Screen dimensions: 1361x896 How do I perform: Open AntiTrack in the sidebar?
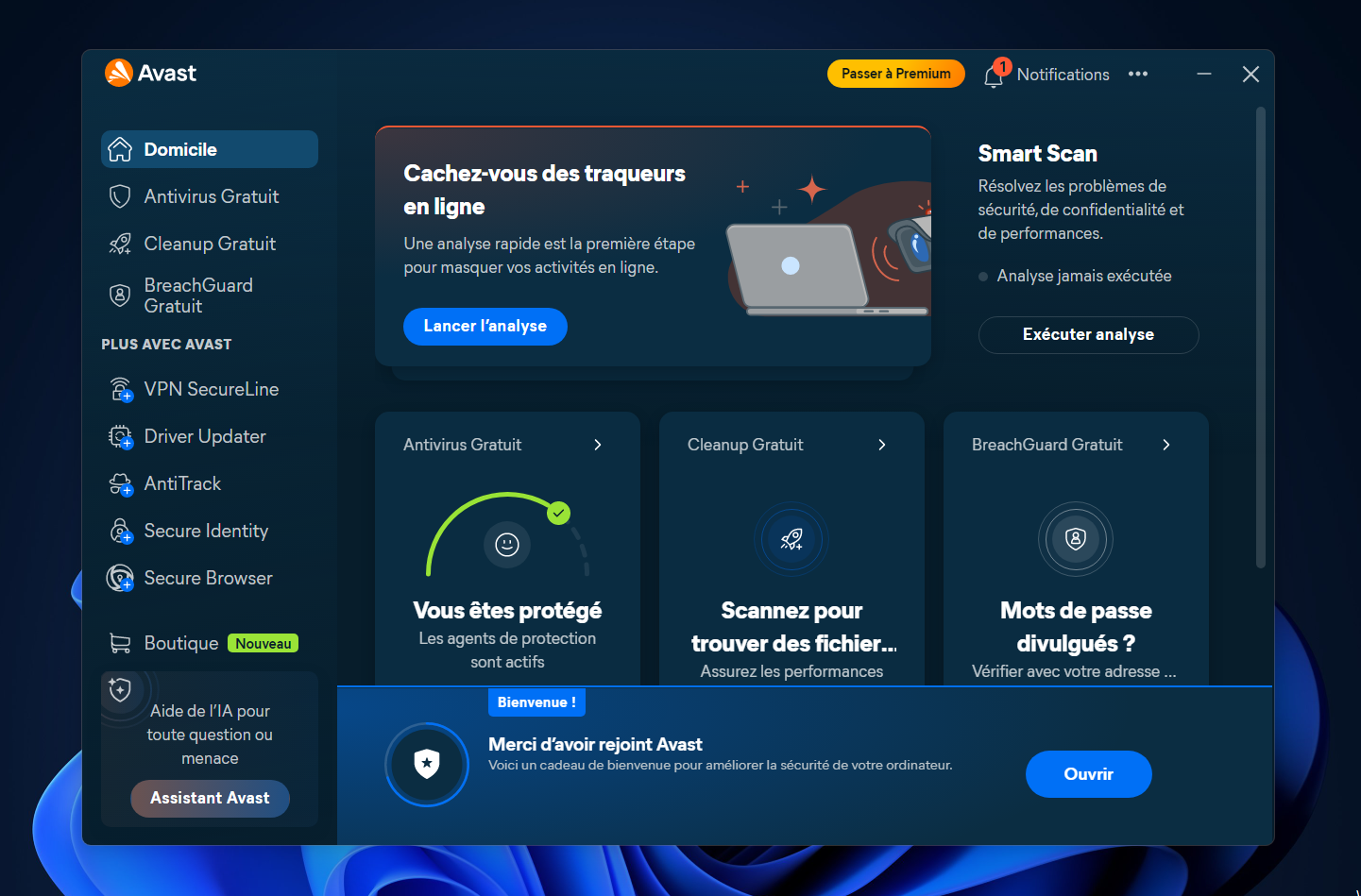click(x=210, y=483)
